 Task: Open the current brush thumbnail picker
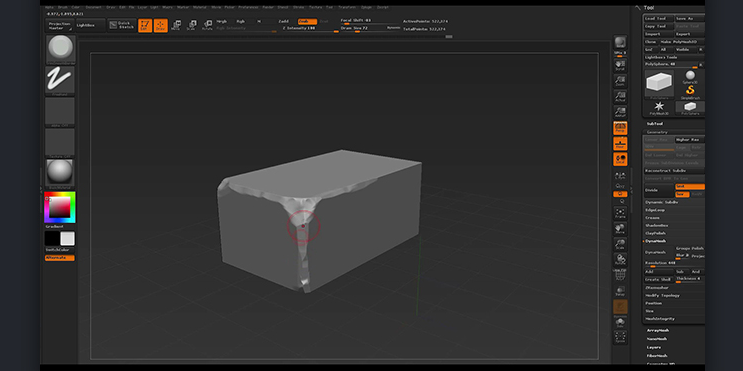pos(60,49)
